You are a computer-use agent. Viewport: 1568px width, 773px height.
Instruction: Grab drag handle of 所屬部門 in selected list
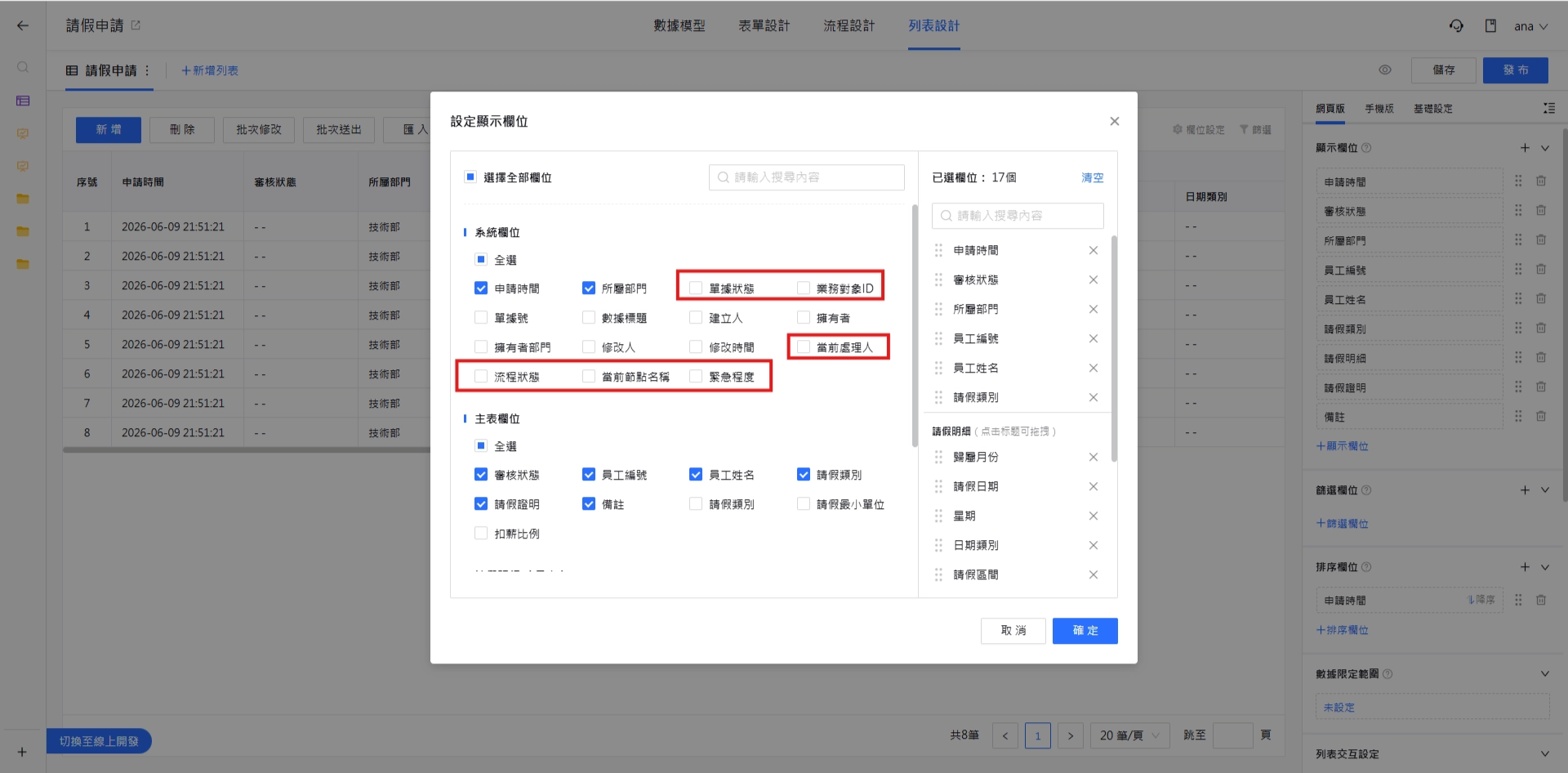point(938,309)
